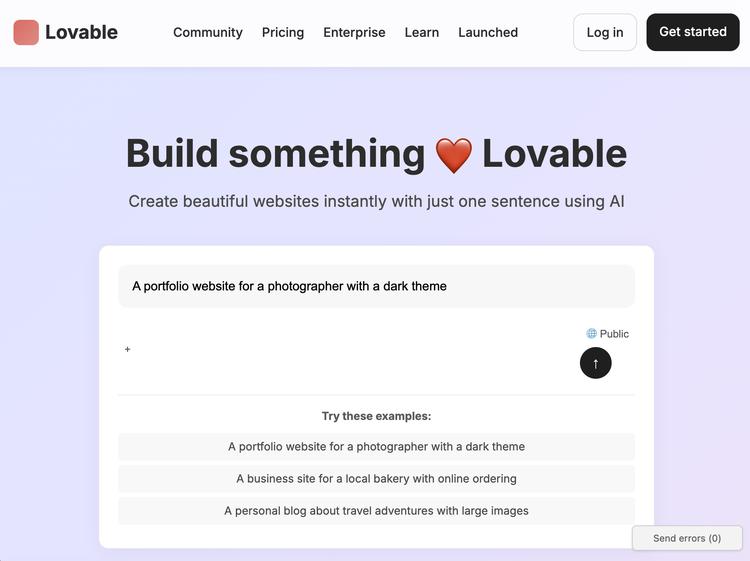Screen dimensions: 750x561
Task: Select the Learn nav item
Action: click(x=422, y=32)
